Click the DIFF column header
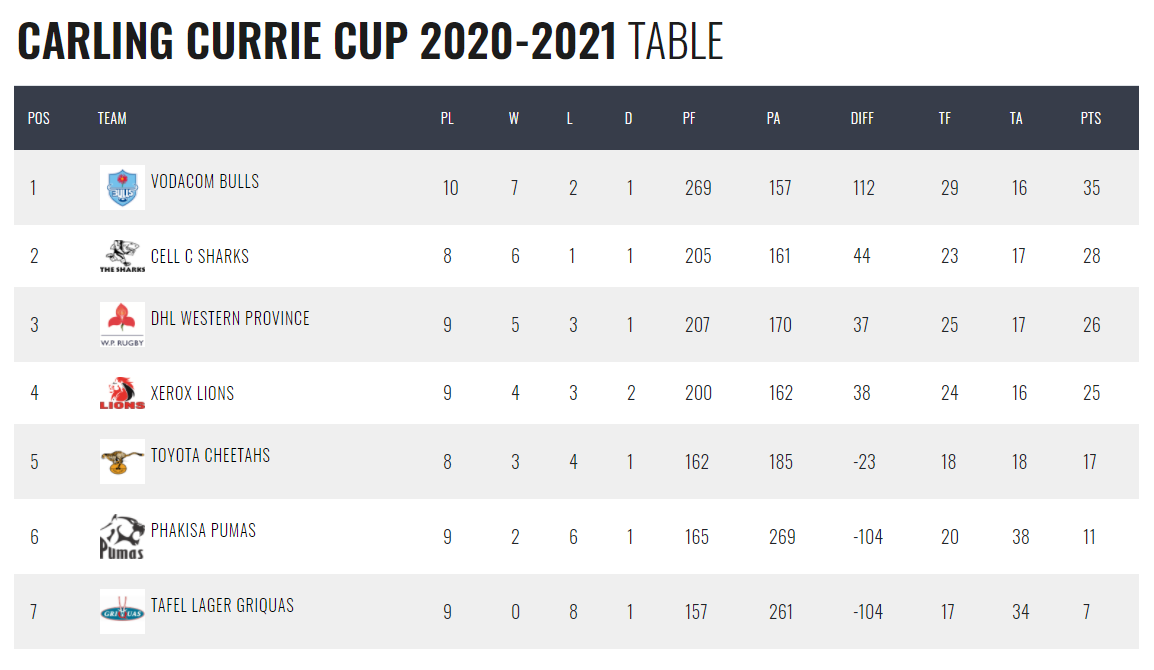This screenshot has height=670, width=1154. click(862, 118)
